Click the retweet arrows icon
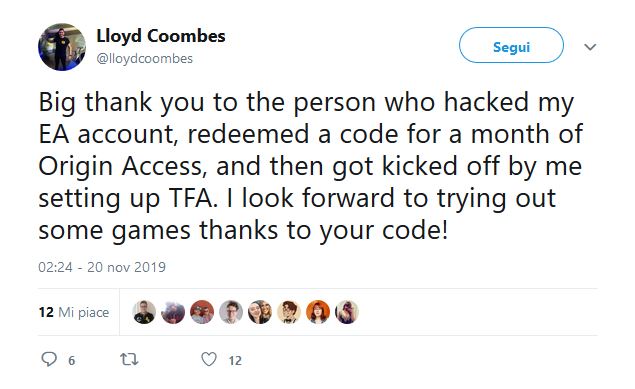 [x=130, y=359]
